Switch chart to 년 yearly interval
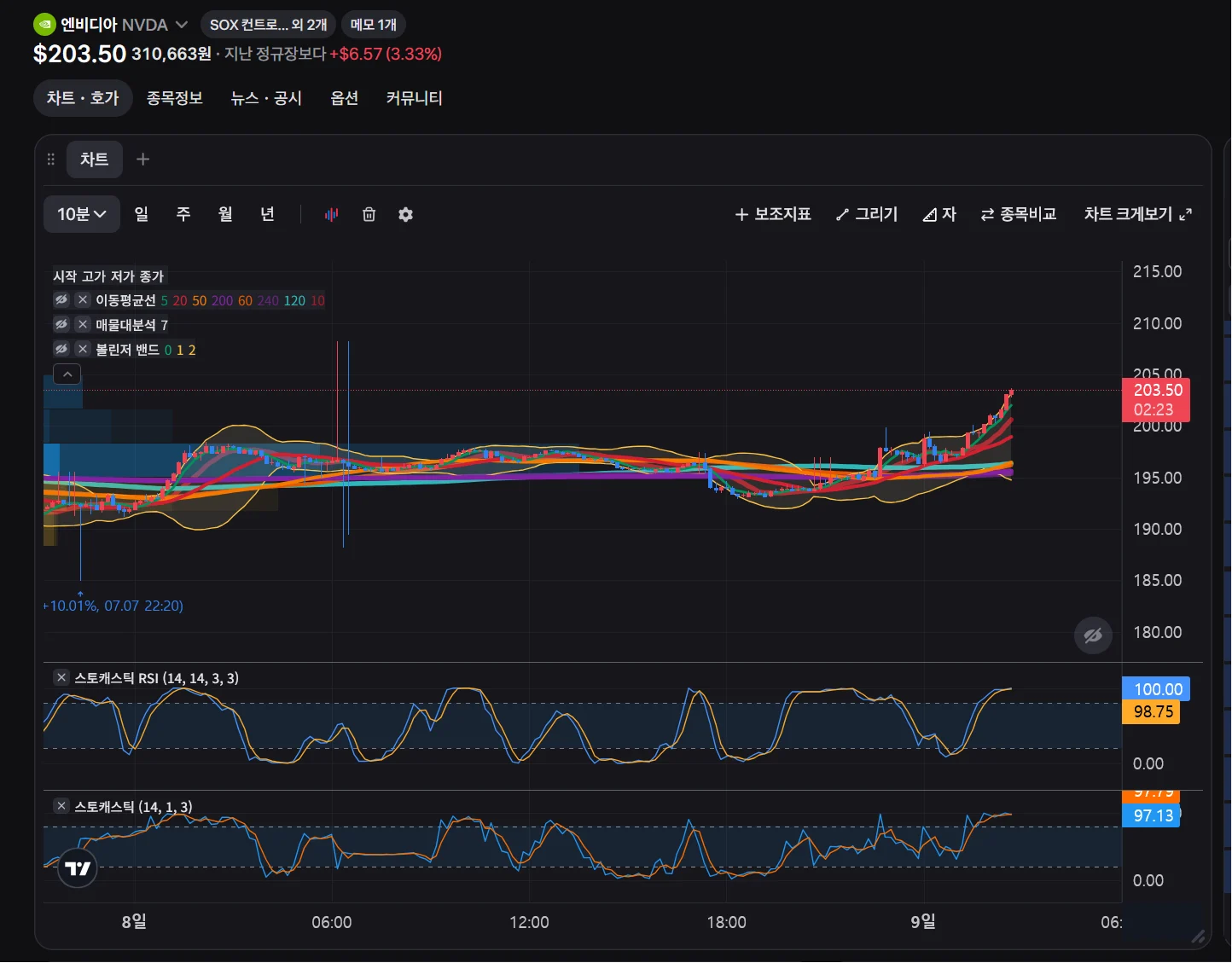Viewport: 1232px width, 963px height. [267, 214]
